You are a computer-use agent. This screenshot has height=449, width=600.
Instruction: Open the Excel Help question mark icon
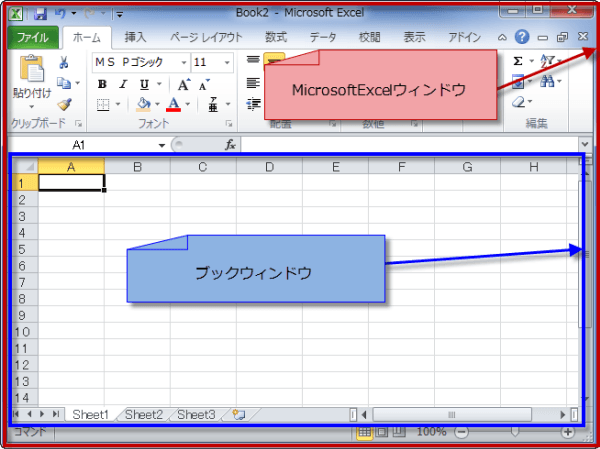(x=521, y=37)
